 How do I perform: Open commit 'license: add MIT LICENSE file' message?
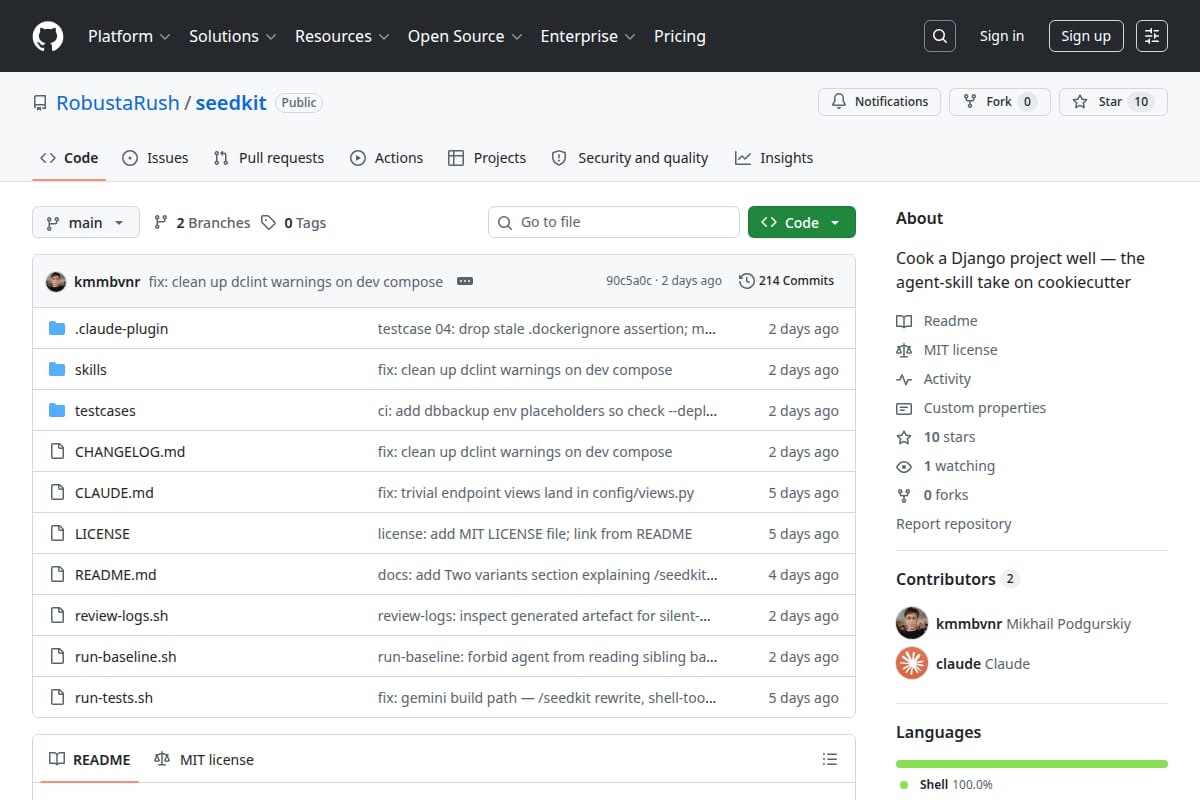(x=535, y=534)
